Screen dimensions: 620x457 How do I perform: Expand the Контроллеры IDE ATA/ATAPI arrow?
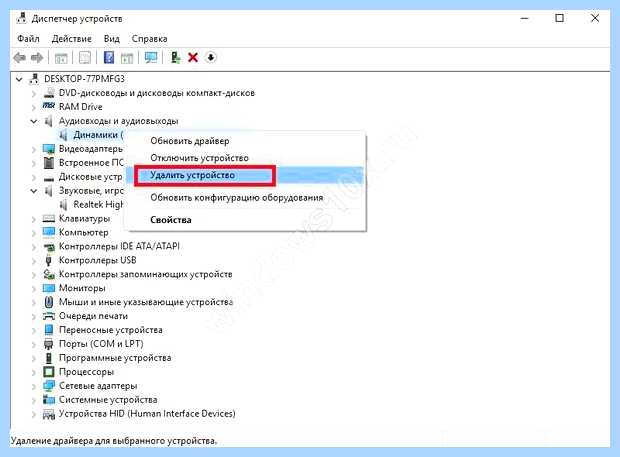click(34, 247)
